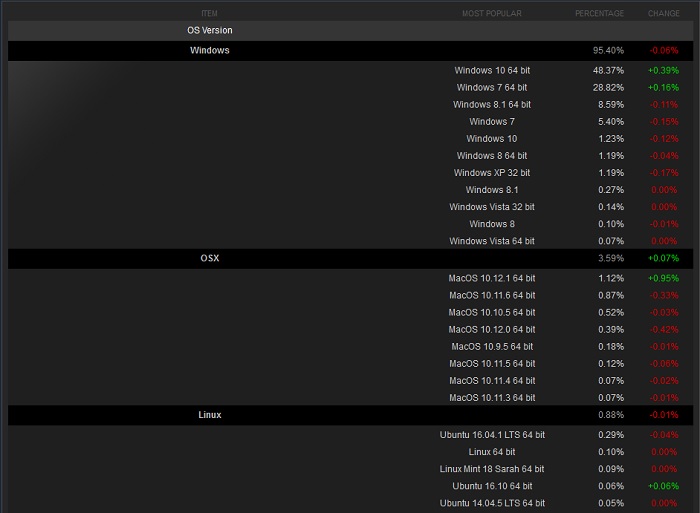Viewport: 700px width, 513px height.
Task: Click the MOST POPULAR column header
Action: [x=491, y=13]
